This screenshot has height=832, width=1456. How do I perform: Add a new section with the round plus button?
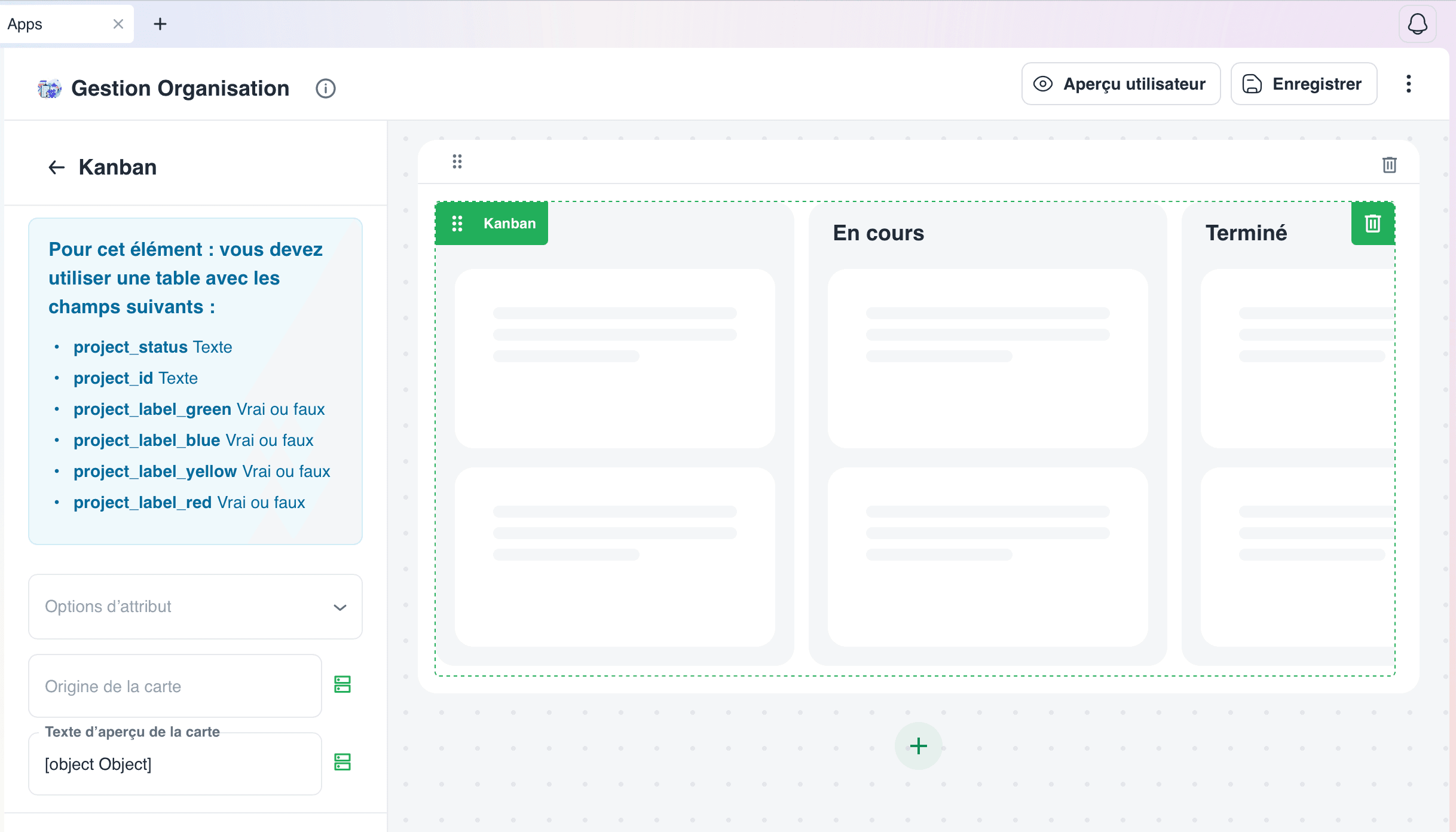click(x=918, y=746)
